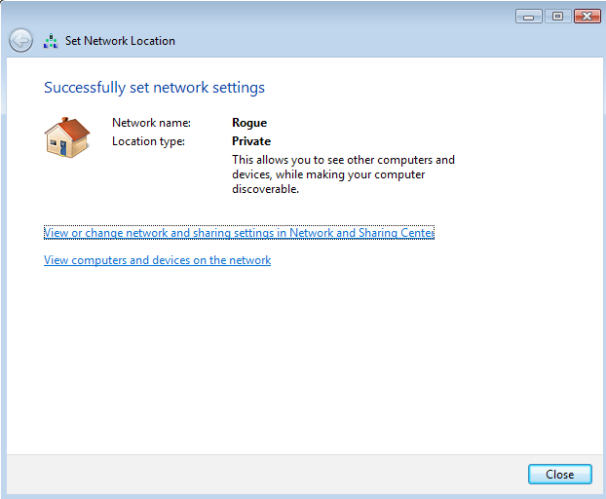Click the house icon for Private network
This screenshot has width=606, height=499.
(68, 137)
